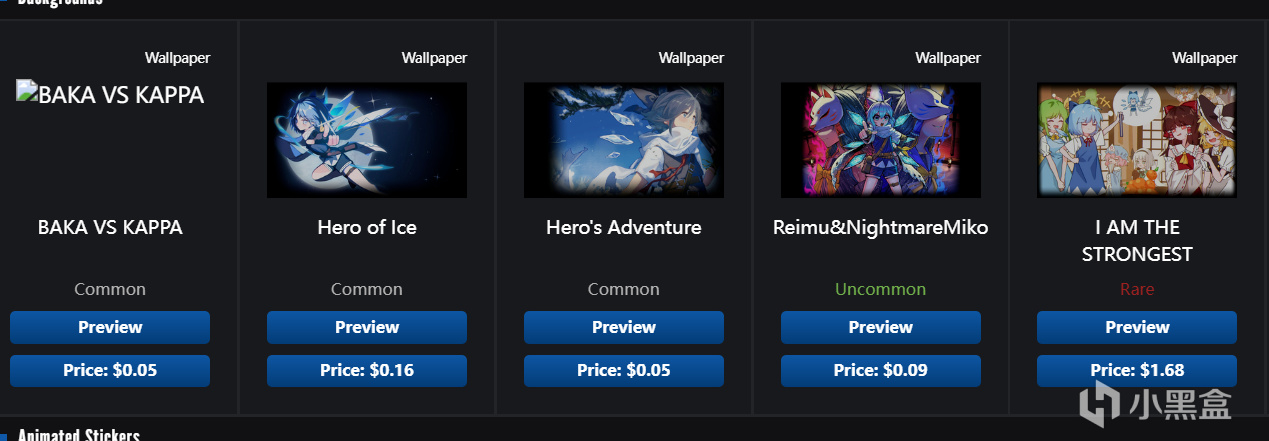The width and height of the screenshot is (1269, 441).
Task: Click the Uncommon rarity label
Action: [881, 289]
